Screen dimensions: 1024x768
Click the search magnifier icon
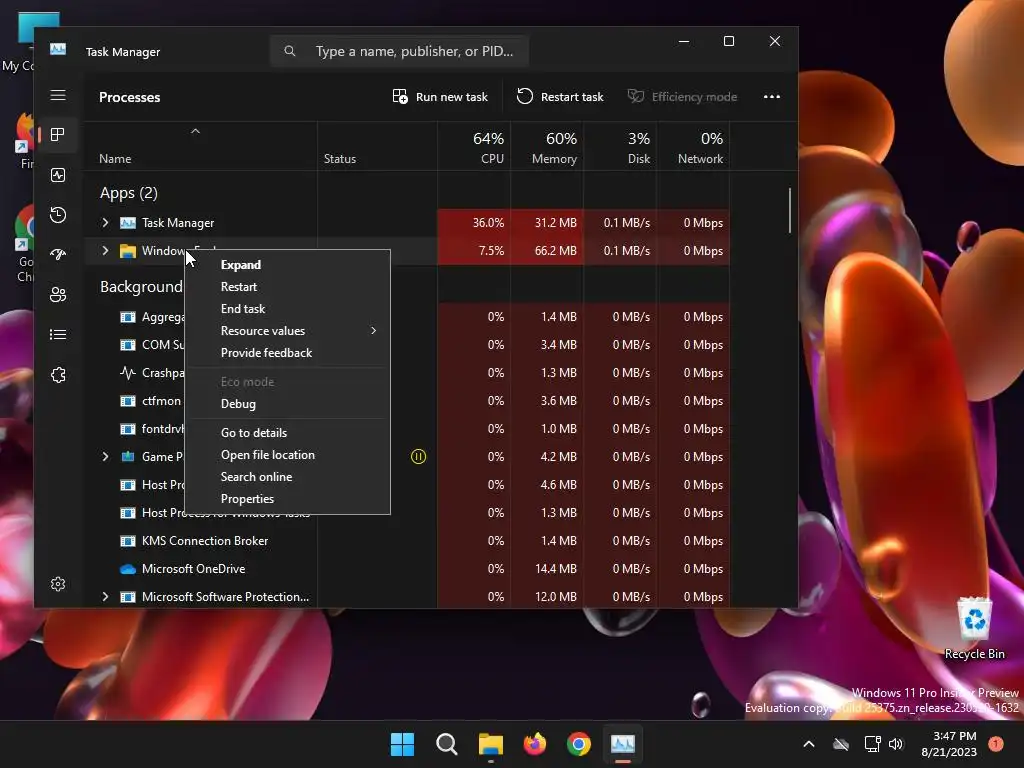pyautogui.click(x=290, y=51)
